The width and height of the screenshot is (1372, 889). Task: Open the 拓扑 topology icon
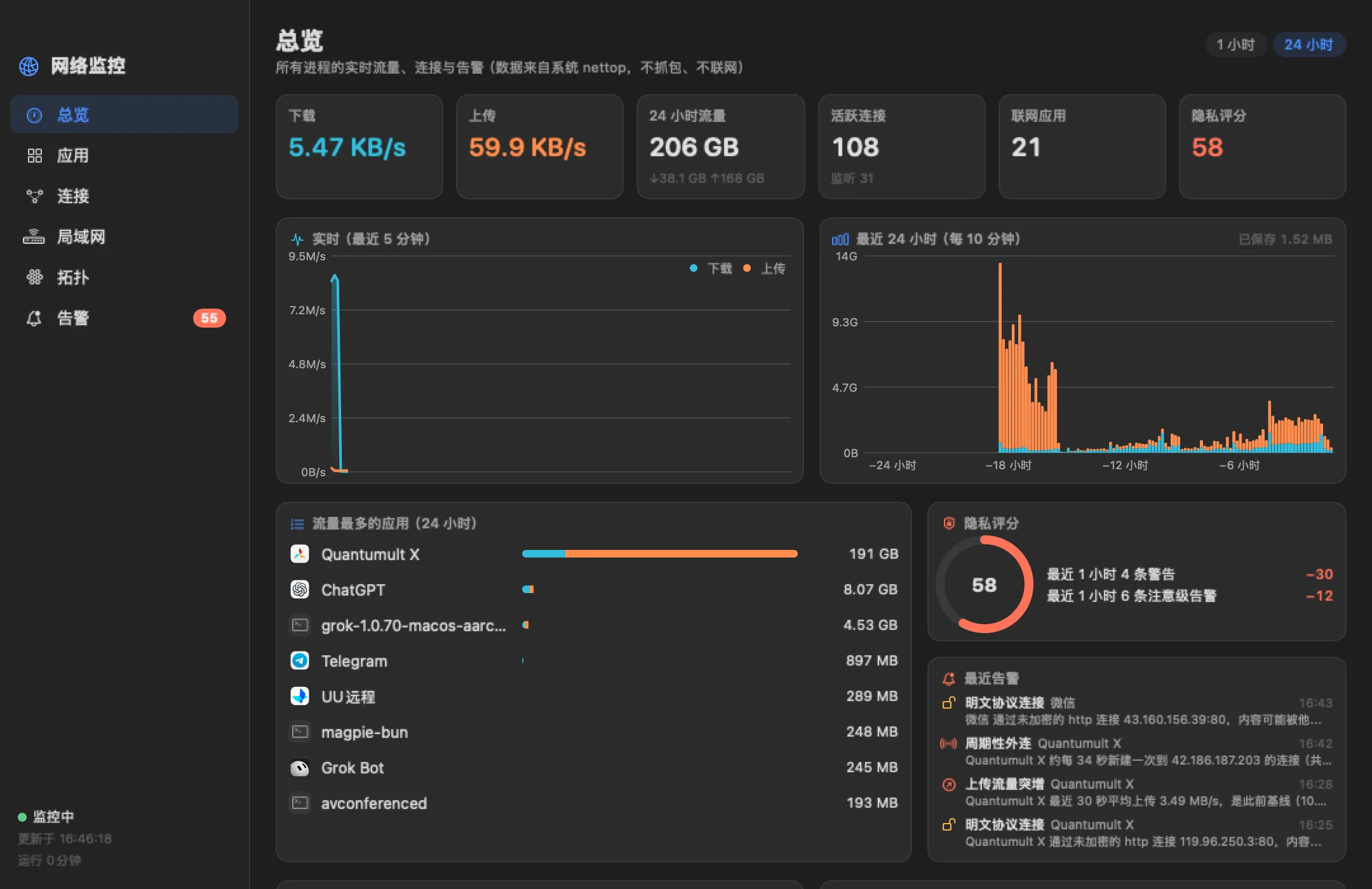pyautogui.click(x=35, y=277)
